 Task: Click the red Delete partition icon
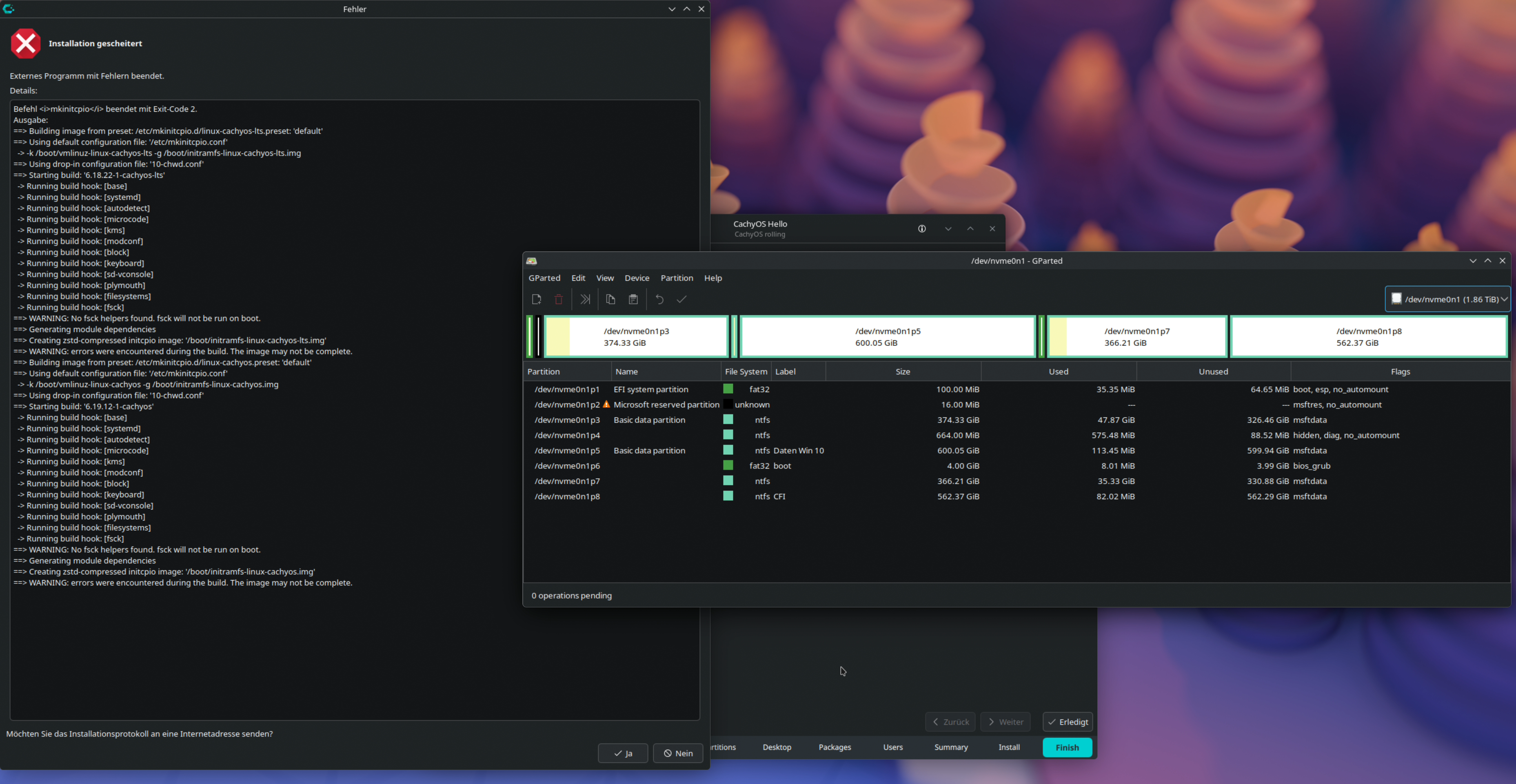[559, 299]
